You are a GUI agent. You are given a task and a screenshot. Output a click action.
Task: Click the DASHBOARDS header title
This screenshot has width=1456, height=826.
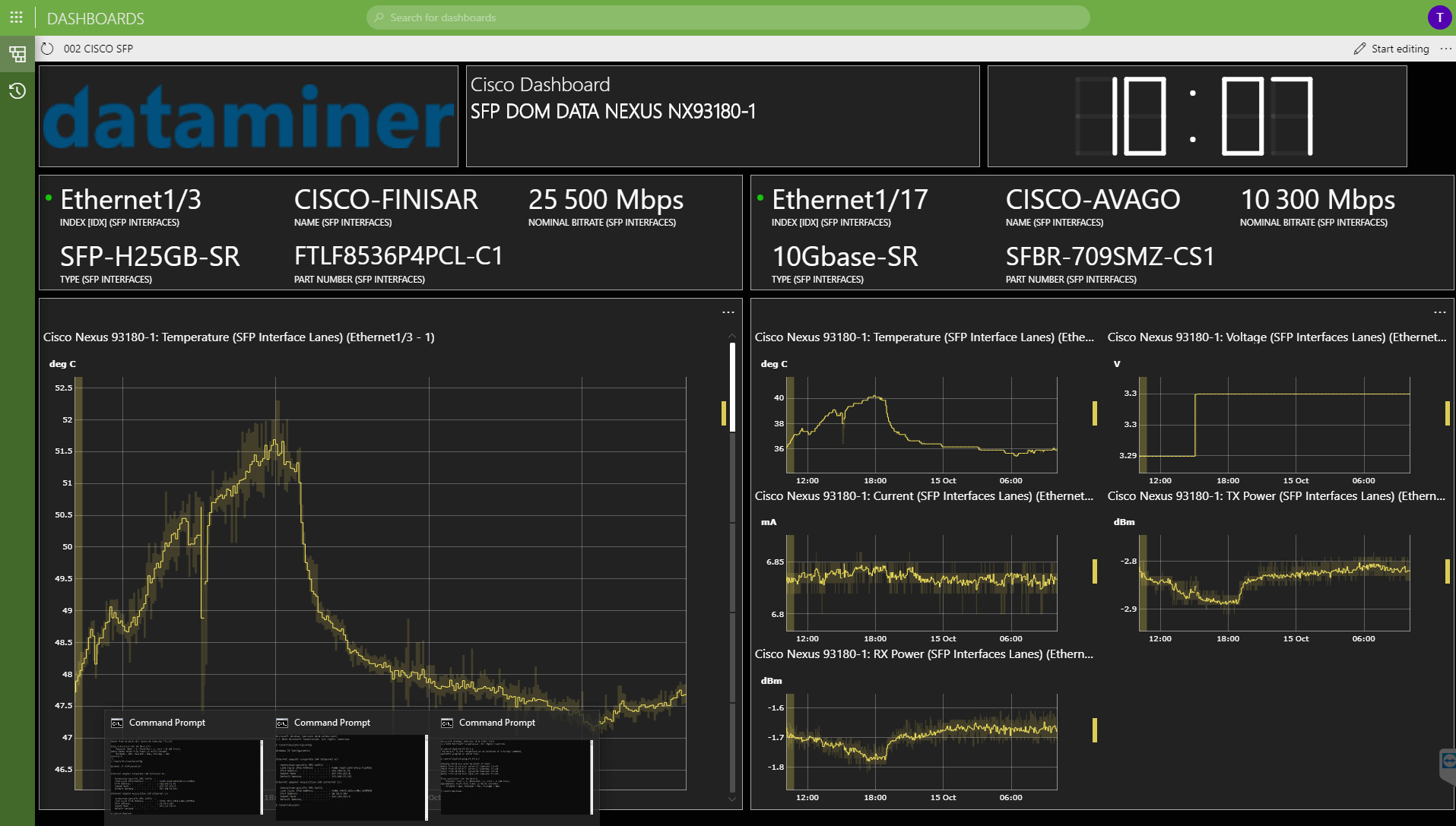(96, 18)
